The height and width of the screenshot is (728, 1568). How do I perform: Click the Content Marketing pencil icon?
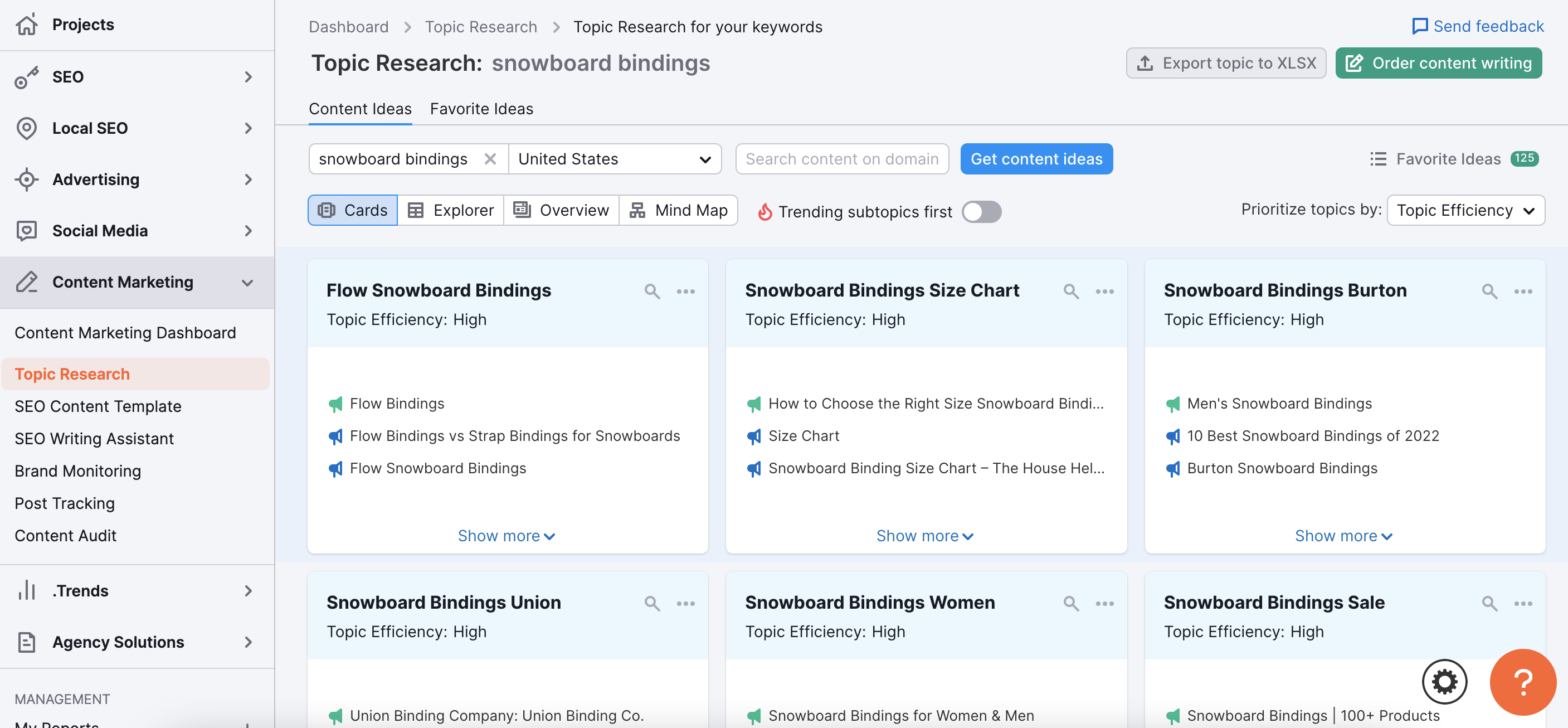pos(27,282)
